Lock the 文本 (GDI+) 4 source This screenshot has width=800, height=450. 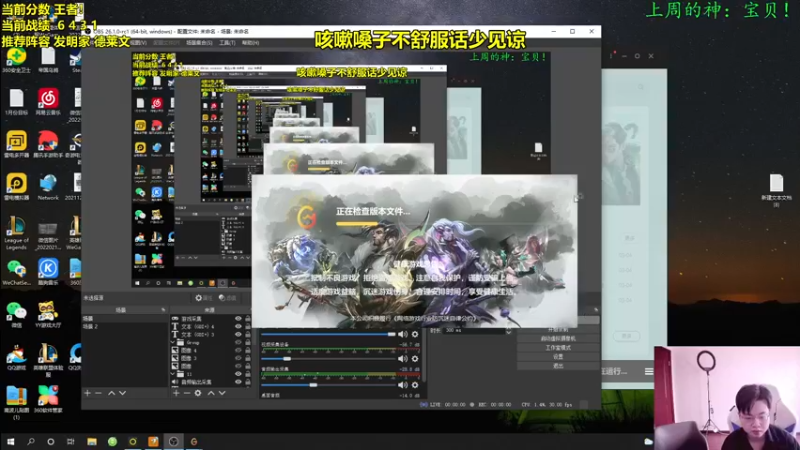tap(247, 327)
